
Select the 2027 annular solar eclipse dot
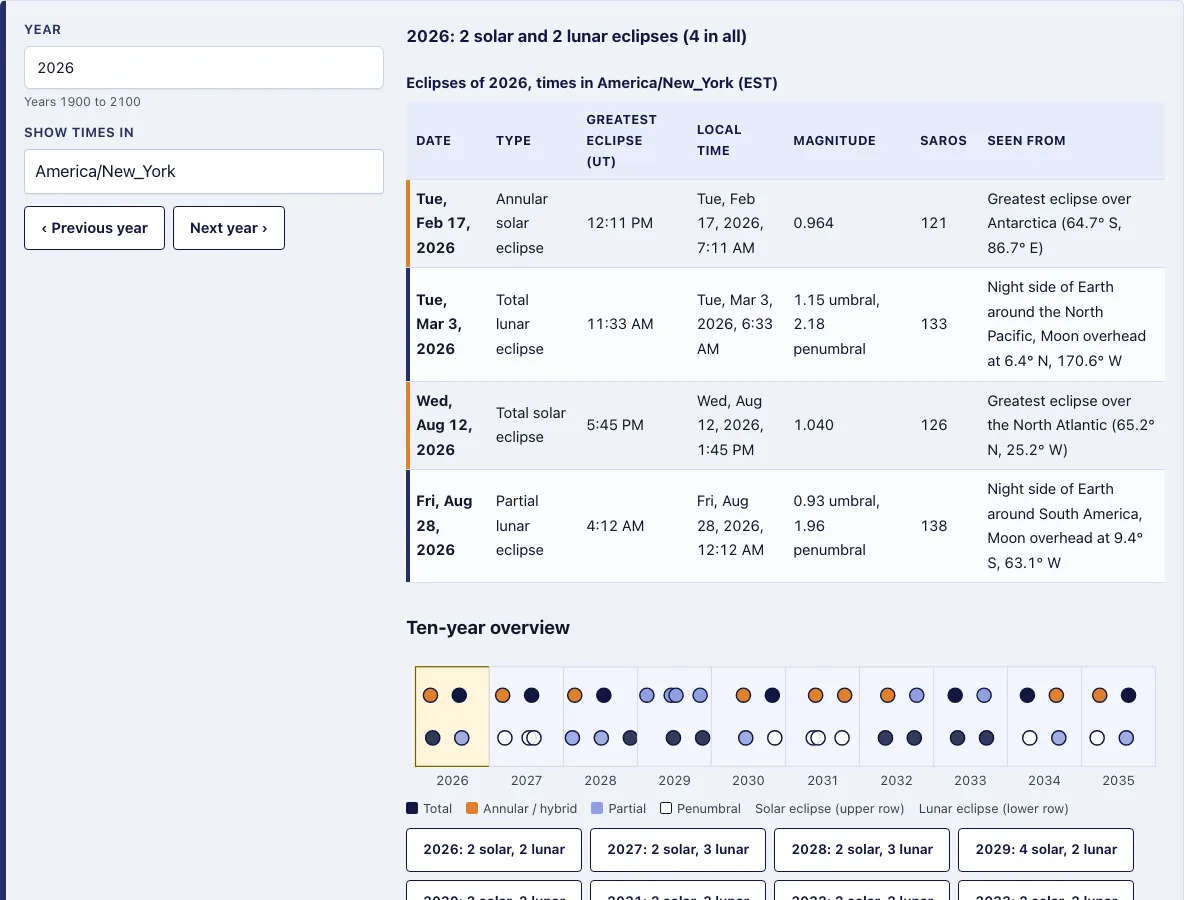[503, 695]
